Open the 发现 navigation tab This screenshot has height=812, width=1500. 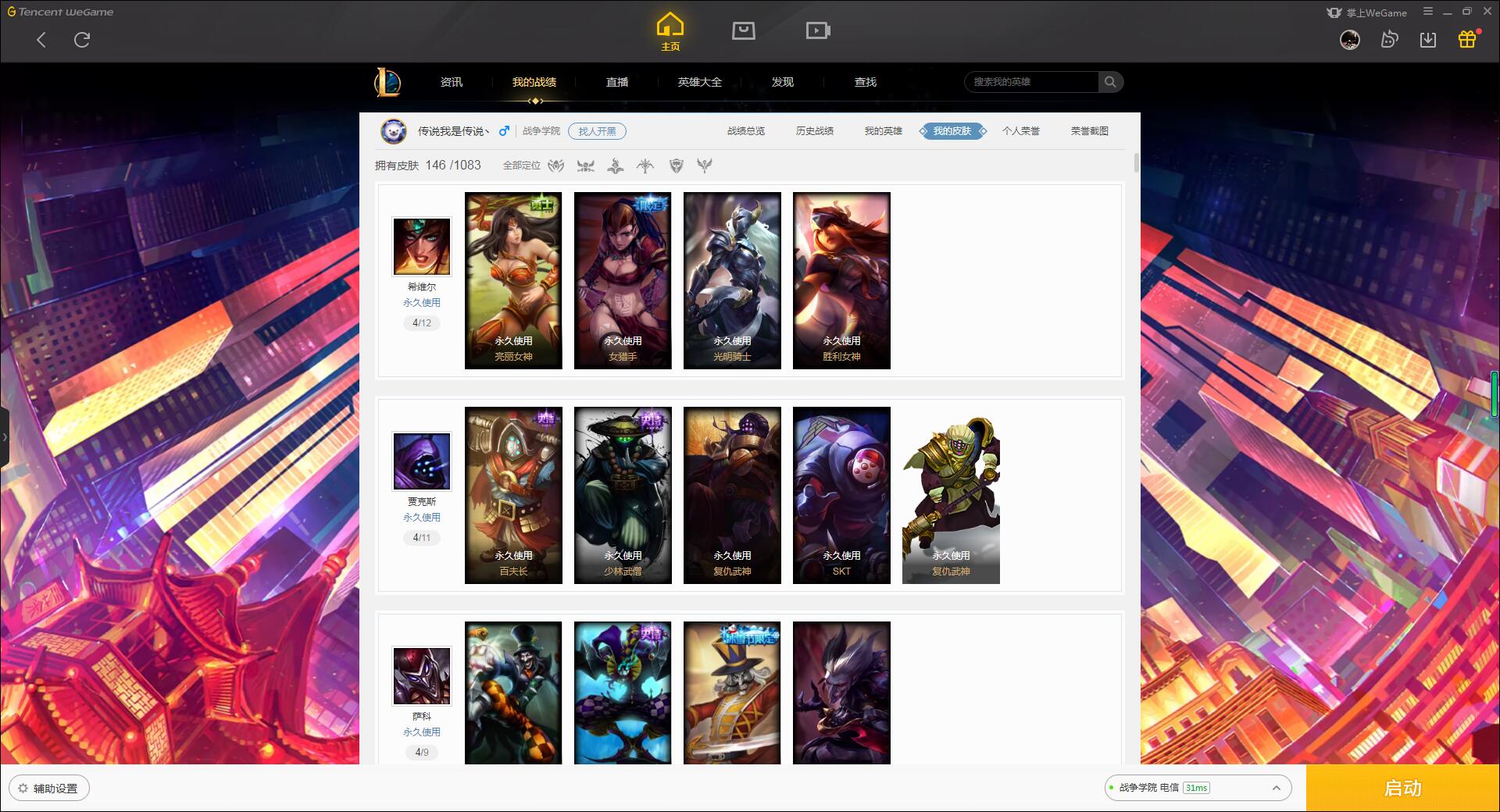point(783,82)
